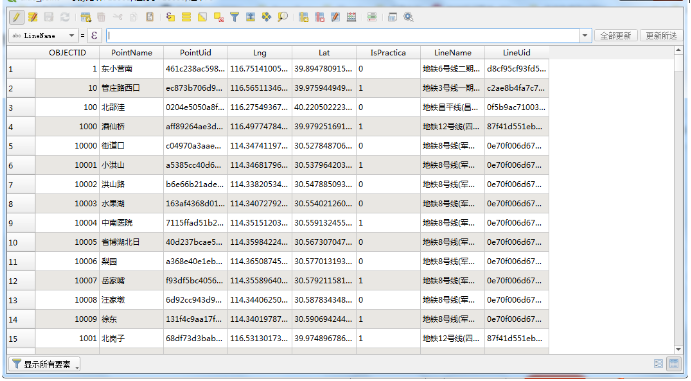
Task: Click the scrollbar up arrow
Action: pos(678,51)
